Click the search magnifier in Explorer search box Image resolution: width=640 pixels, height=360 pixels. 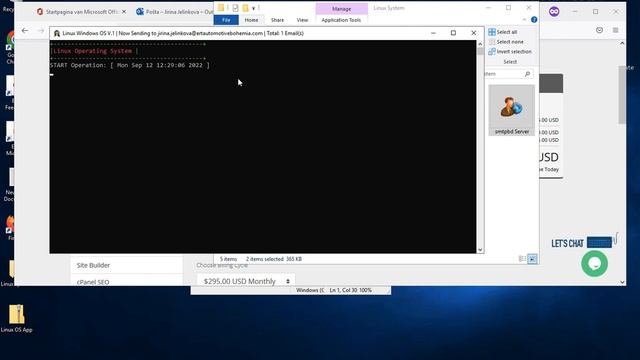(x=527, y=74)
